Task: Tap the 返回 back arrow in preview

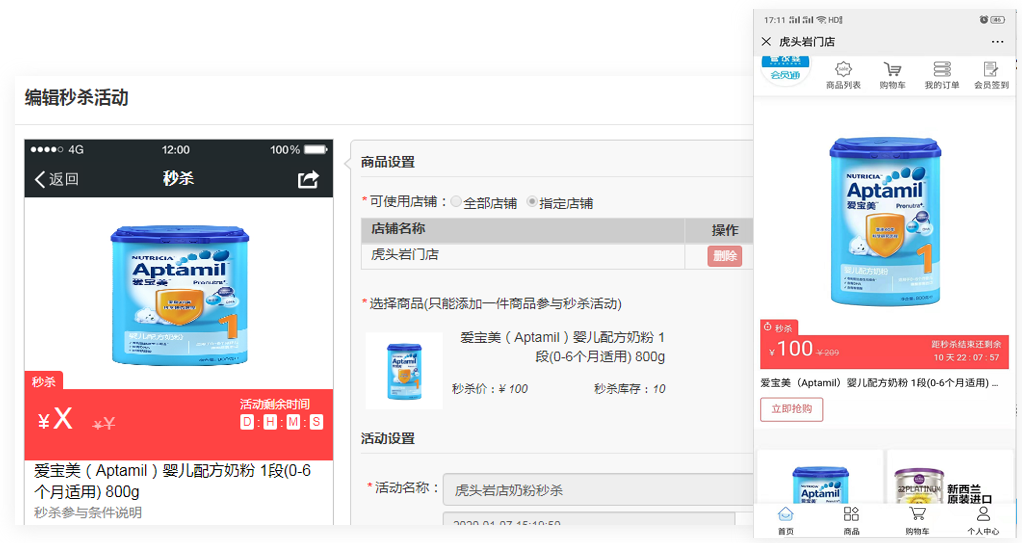Action: pos(56,179)
